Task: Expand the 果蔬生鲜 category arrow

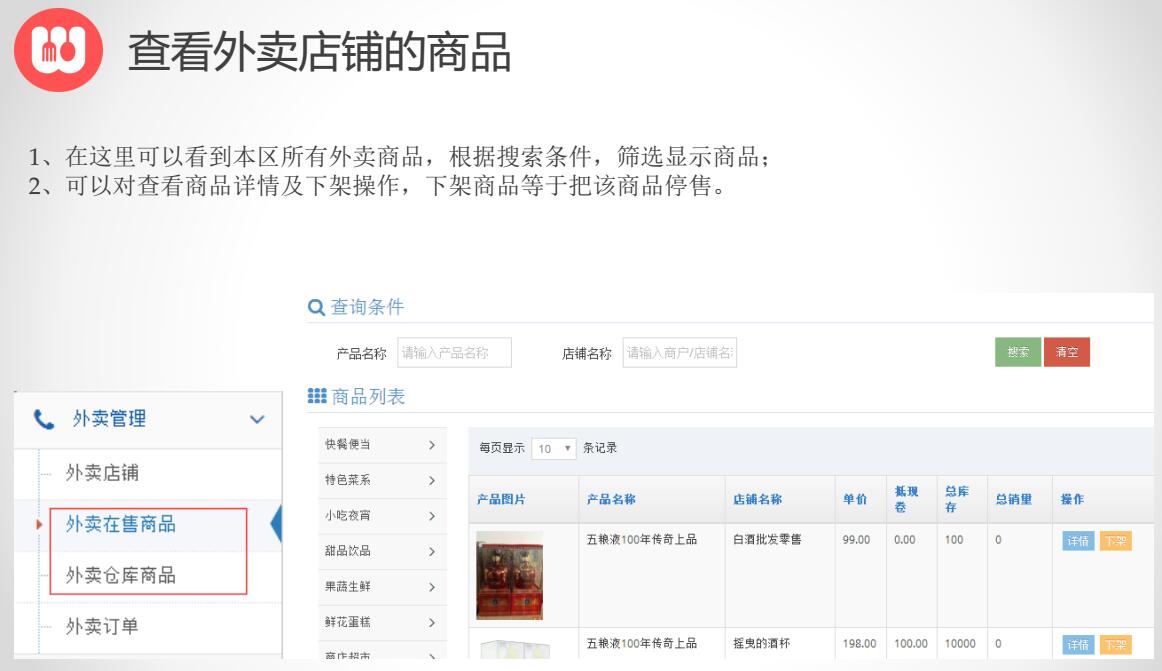Action: [432, 587]
